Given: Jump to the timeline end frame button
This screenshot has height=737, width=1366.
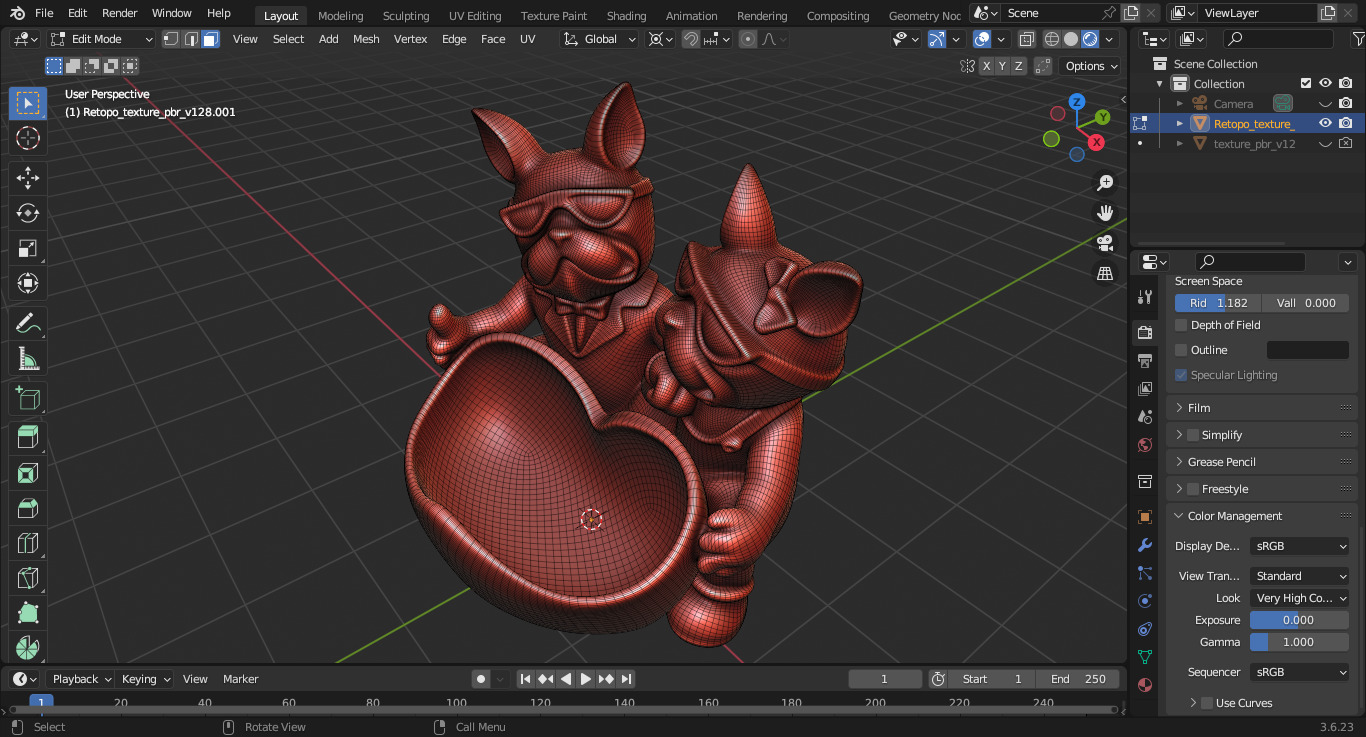Looking at the screenshot, I should coord(626,679).
